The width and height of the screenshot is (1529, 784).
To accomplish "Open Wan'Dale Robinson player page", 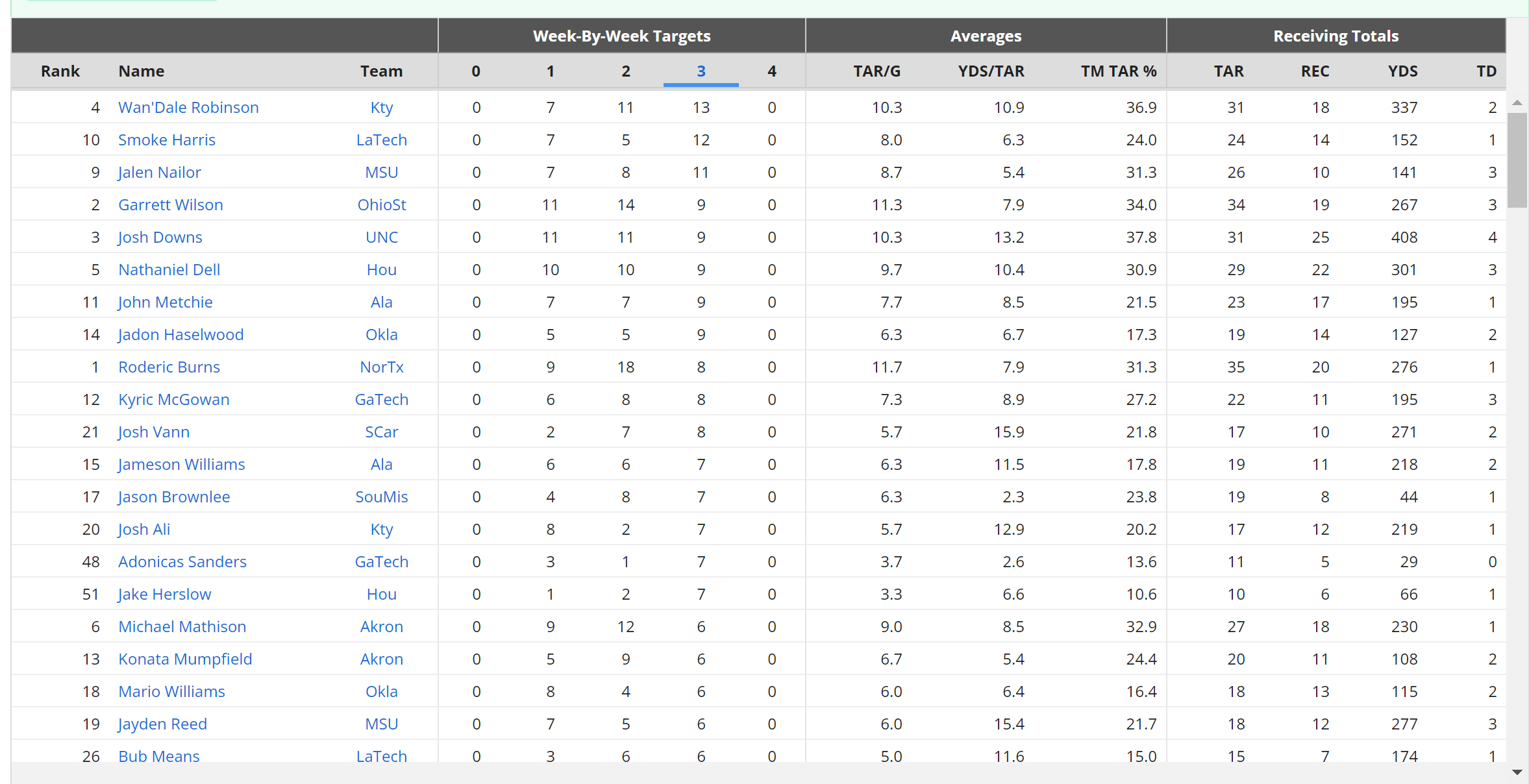I will tap(188, 107).
